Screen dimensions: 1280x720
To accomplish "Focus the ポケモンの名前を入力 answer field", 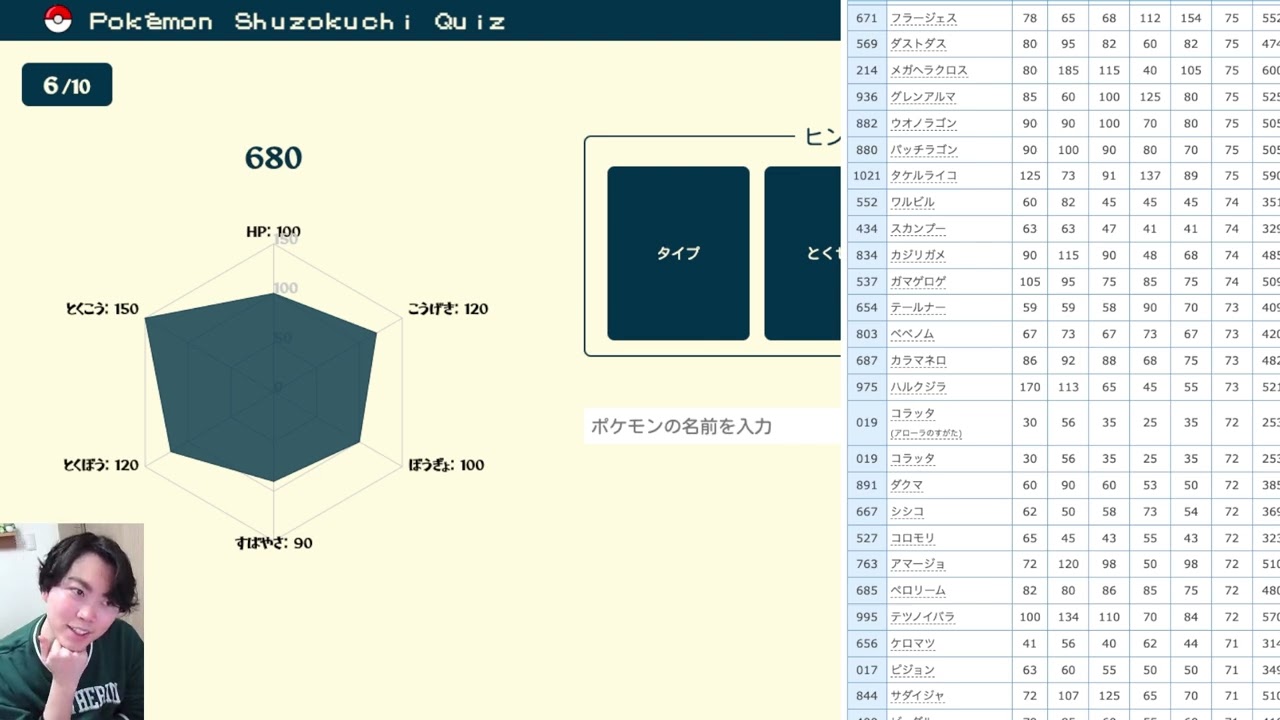I will tap(712, 426).
